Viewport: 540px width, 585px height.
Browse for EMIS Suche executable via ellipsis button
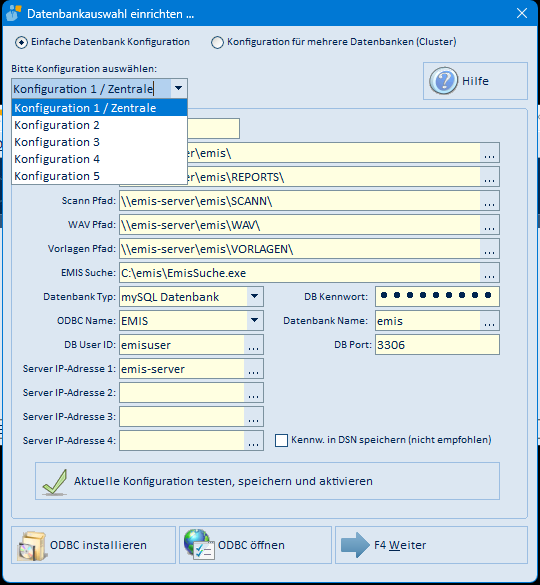tap(489, 273)
